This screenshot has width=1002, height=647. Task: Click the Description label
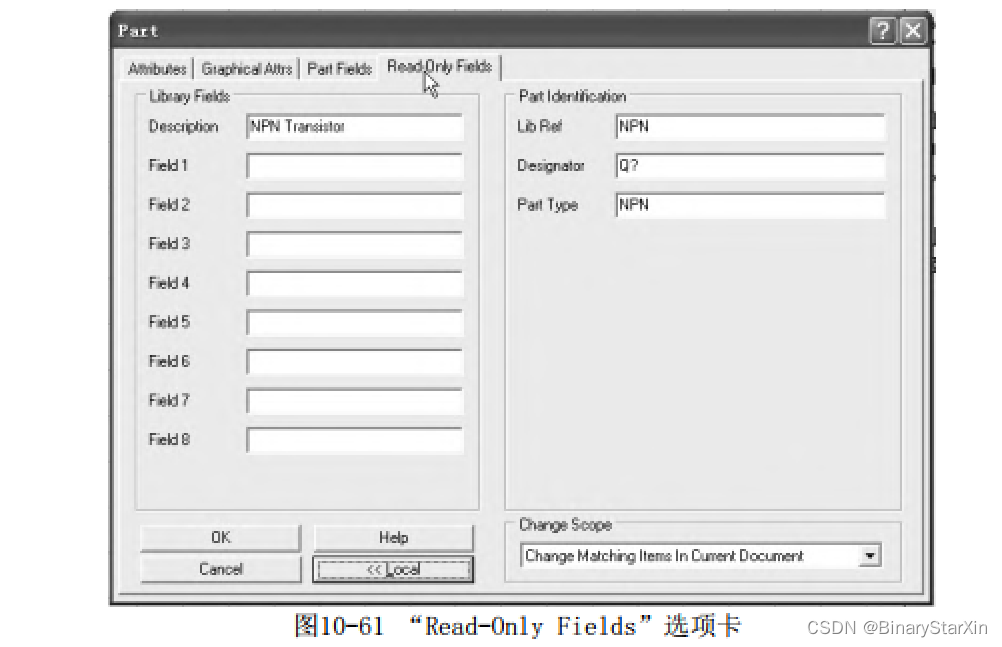click(183, 127)
